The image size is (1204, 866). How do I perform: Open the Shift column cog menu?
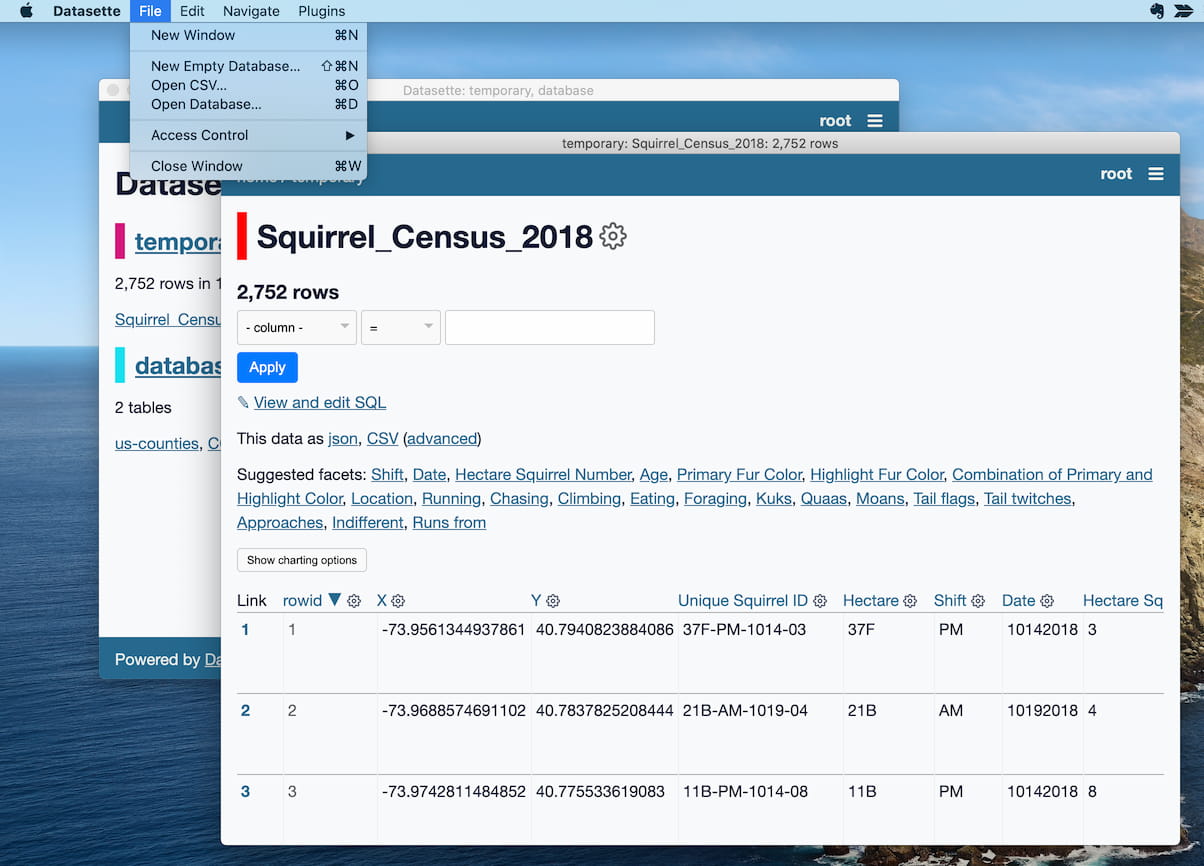pos(977,600)
